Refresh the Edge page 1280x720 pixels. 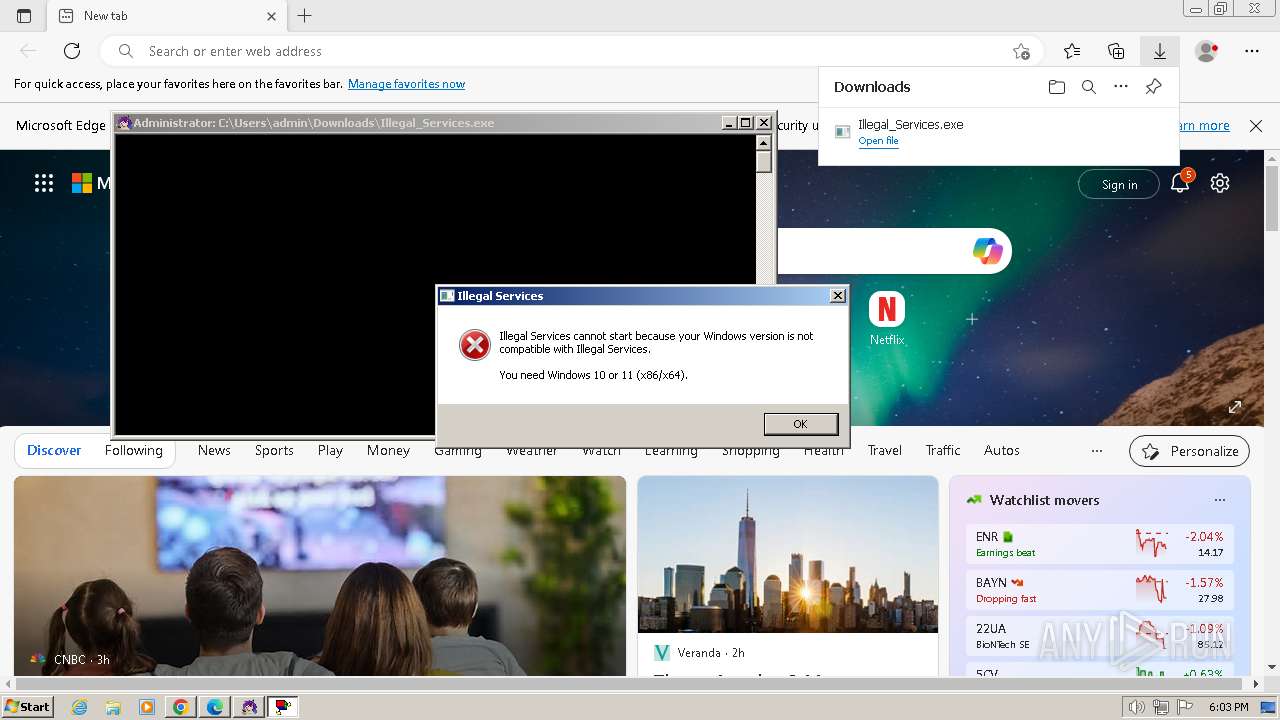72,51
